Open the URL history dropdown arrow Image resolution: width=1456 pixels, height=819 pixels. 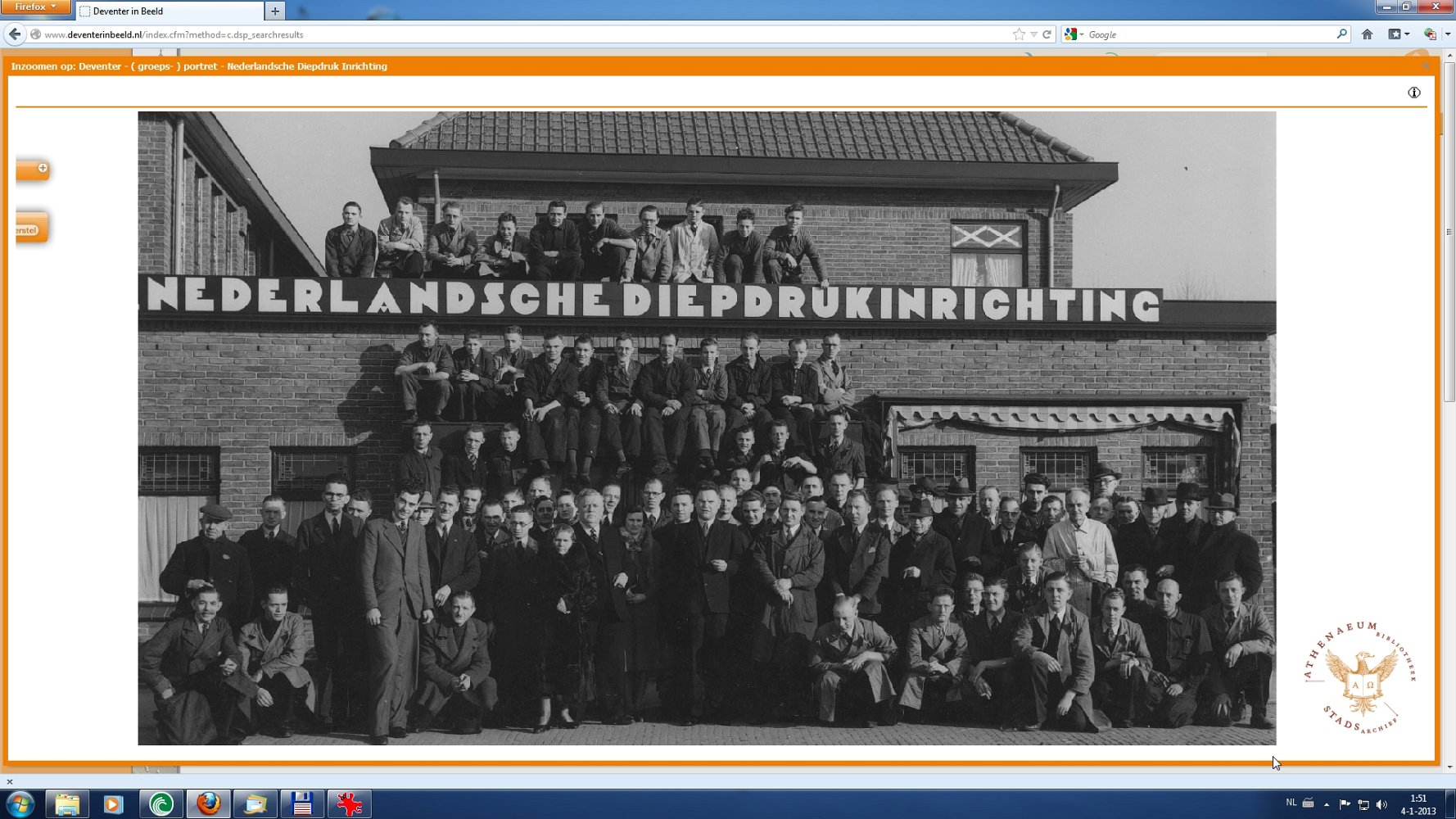1033,34
